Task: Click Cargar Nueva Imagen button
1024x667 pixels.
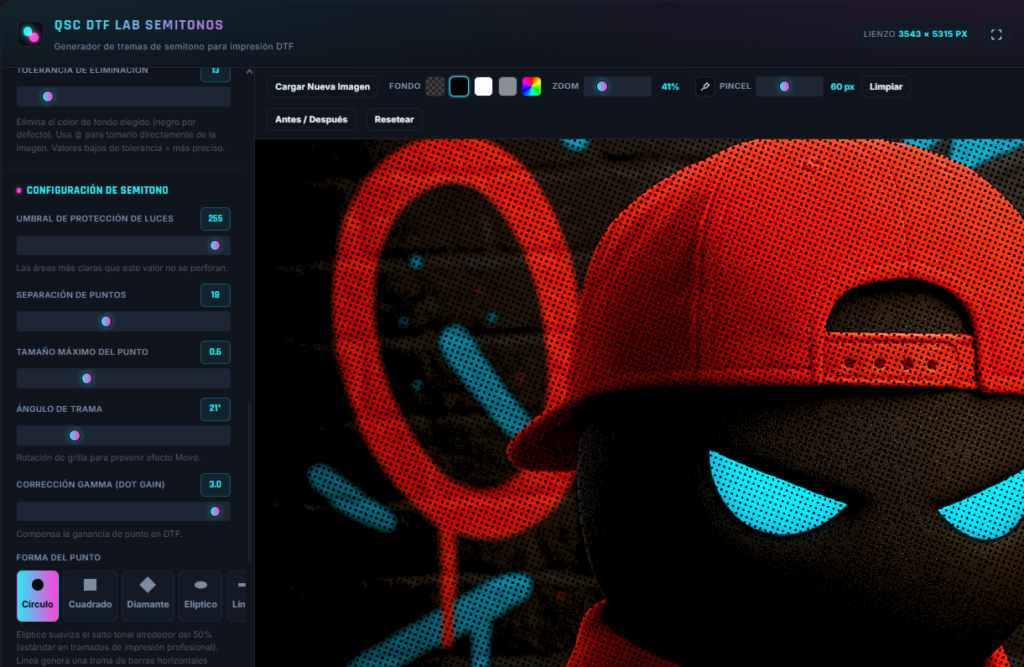Action: point(322,86)
